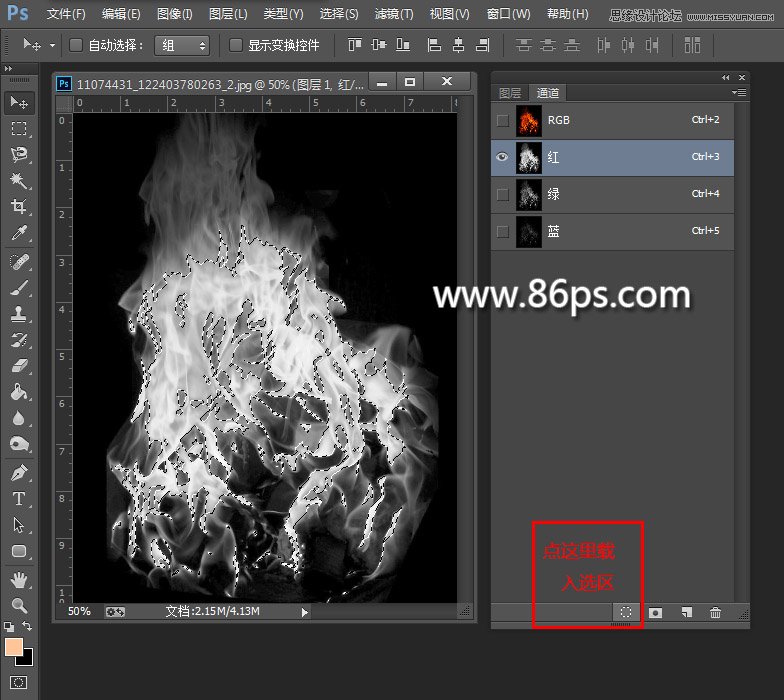Select the Type tool
The height and width of the screenshot is (700, 784).
point(19,498)
